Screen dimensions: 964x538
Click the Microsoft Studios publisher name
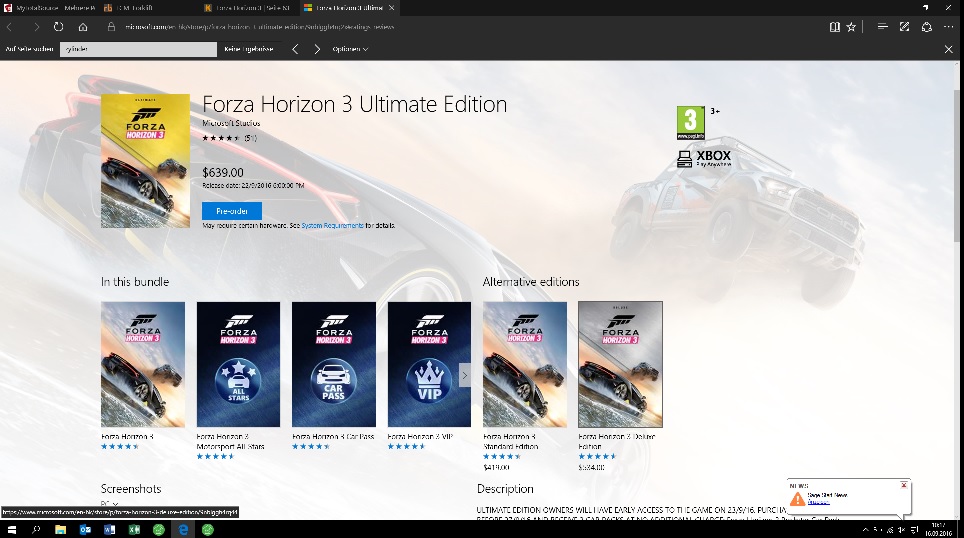click(x=231, y=123)
